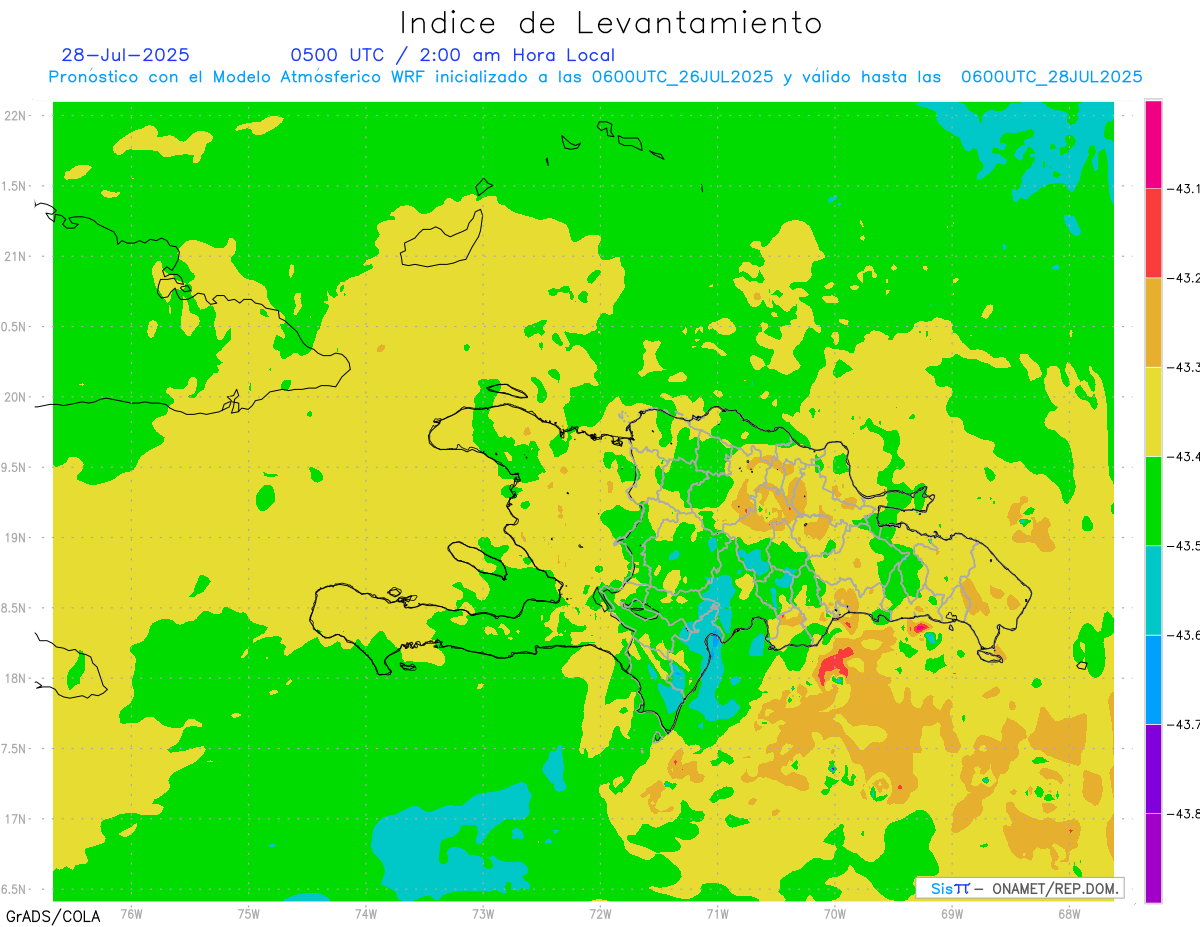Click the title 'Indice de Levantamiento'
The height and width of the screenshot is (927, 1200).
click(x=611, y=22)
